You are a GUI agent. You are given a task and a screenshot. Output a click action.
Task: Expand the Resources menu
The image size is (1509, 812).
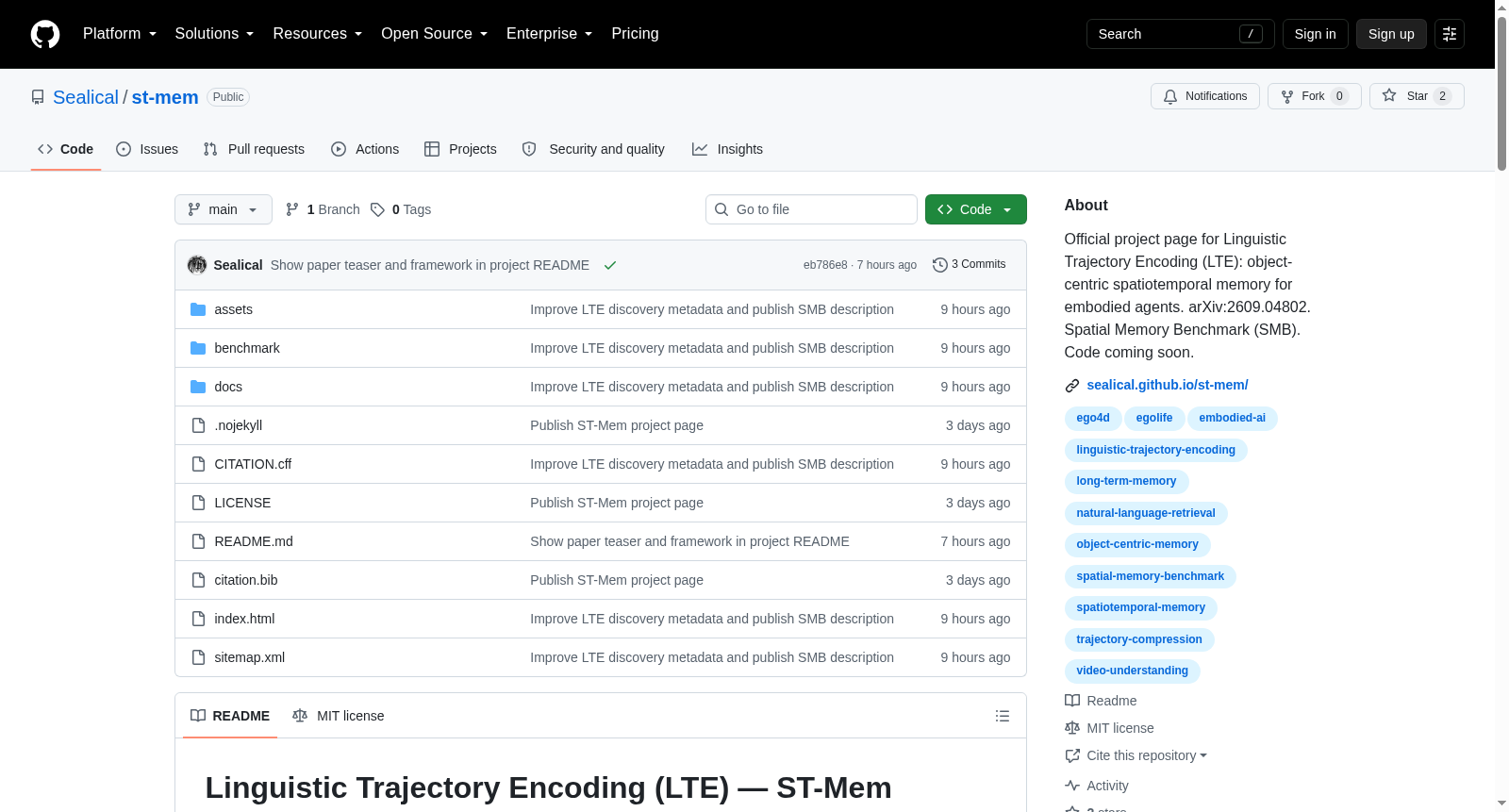point(318,34)
